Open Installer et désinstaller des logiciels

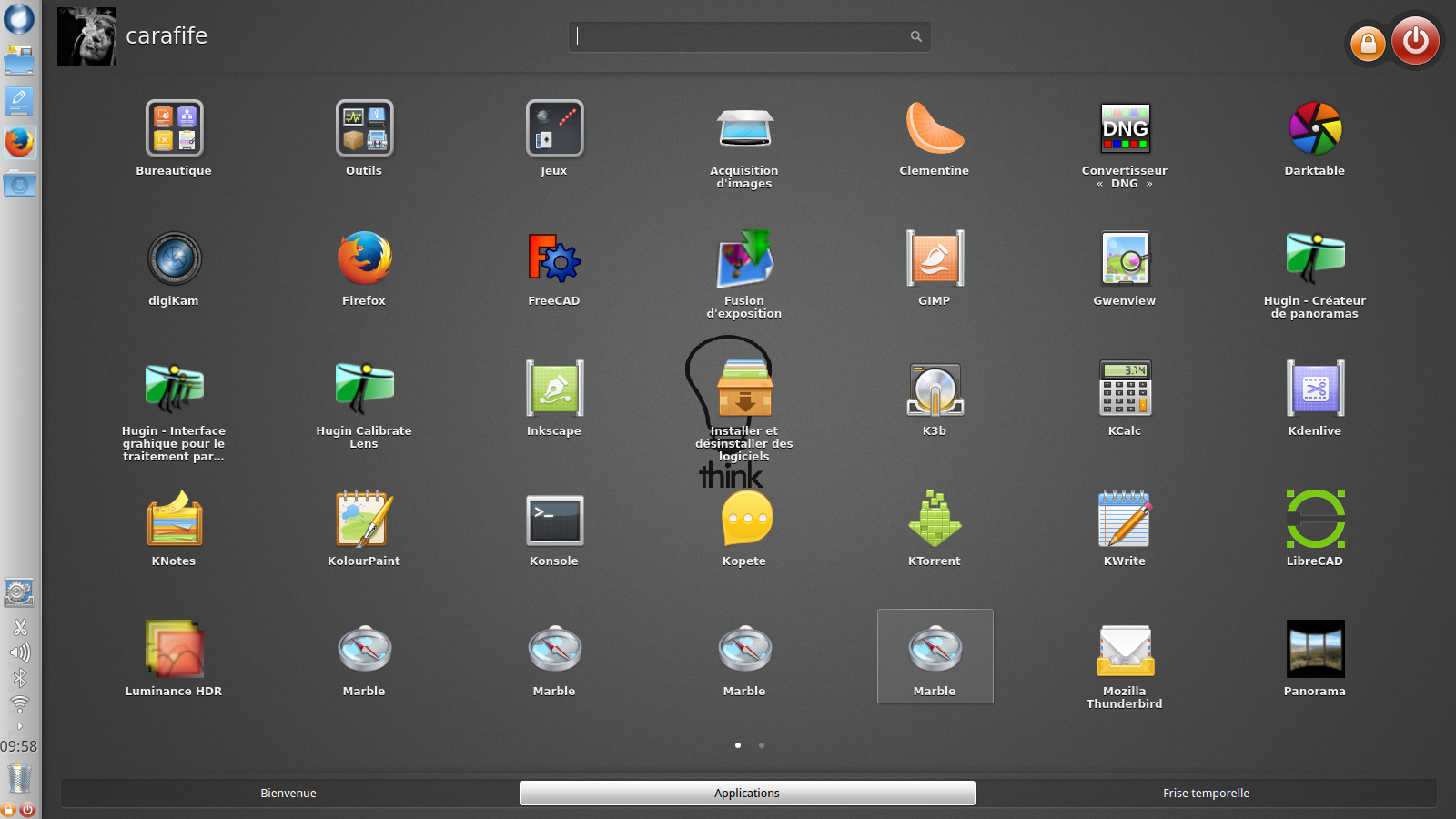pos(744,411)
